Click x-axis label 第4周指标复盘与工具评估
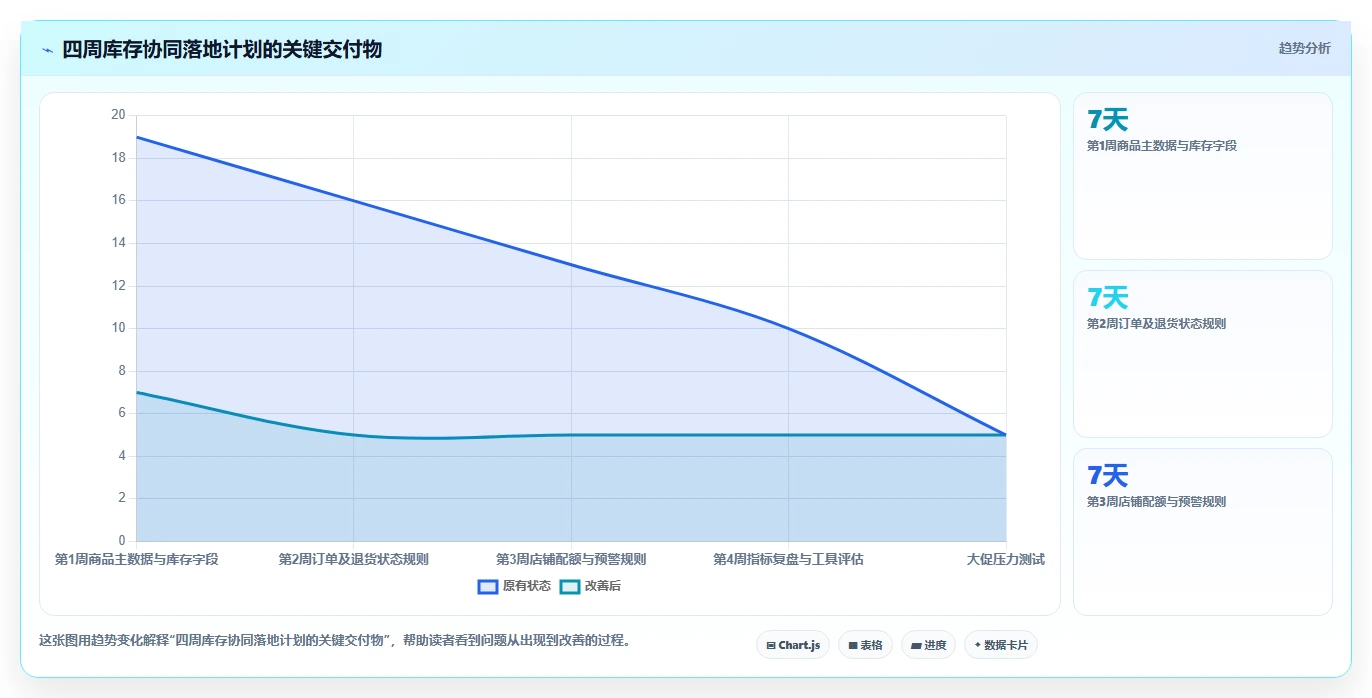 (x=788, y=559)
